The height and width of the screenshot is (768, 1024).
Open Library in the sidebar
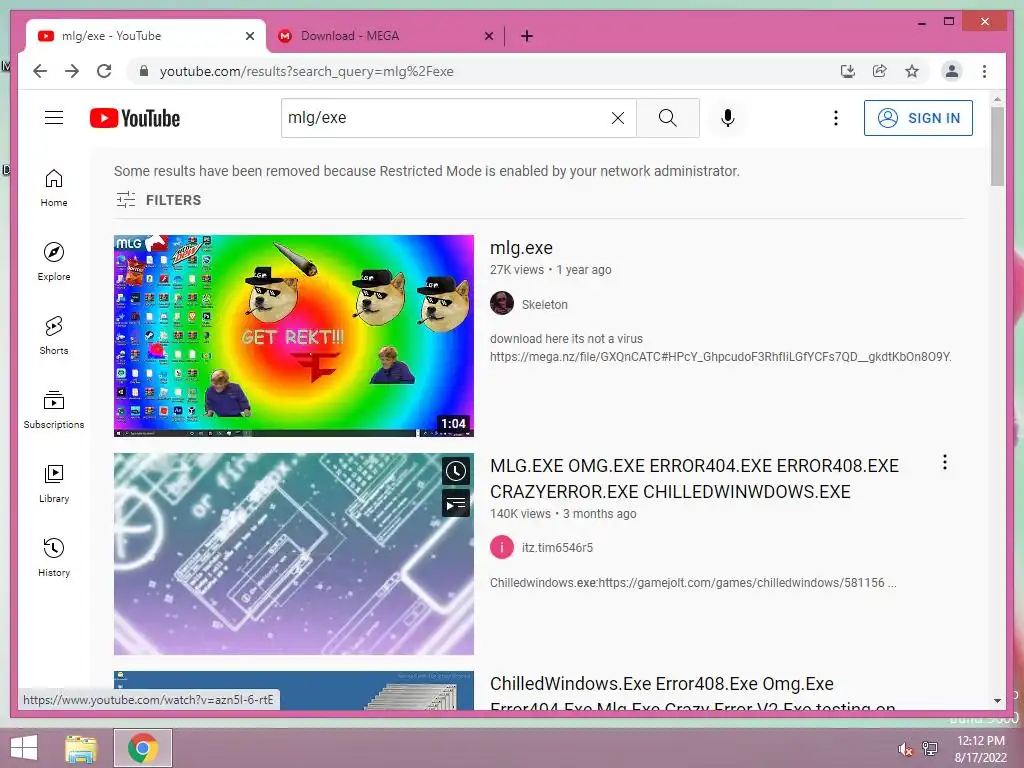point(54,483)
